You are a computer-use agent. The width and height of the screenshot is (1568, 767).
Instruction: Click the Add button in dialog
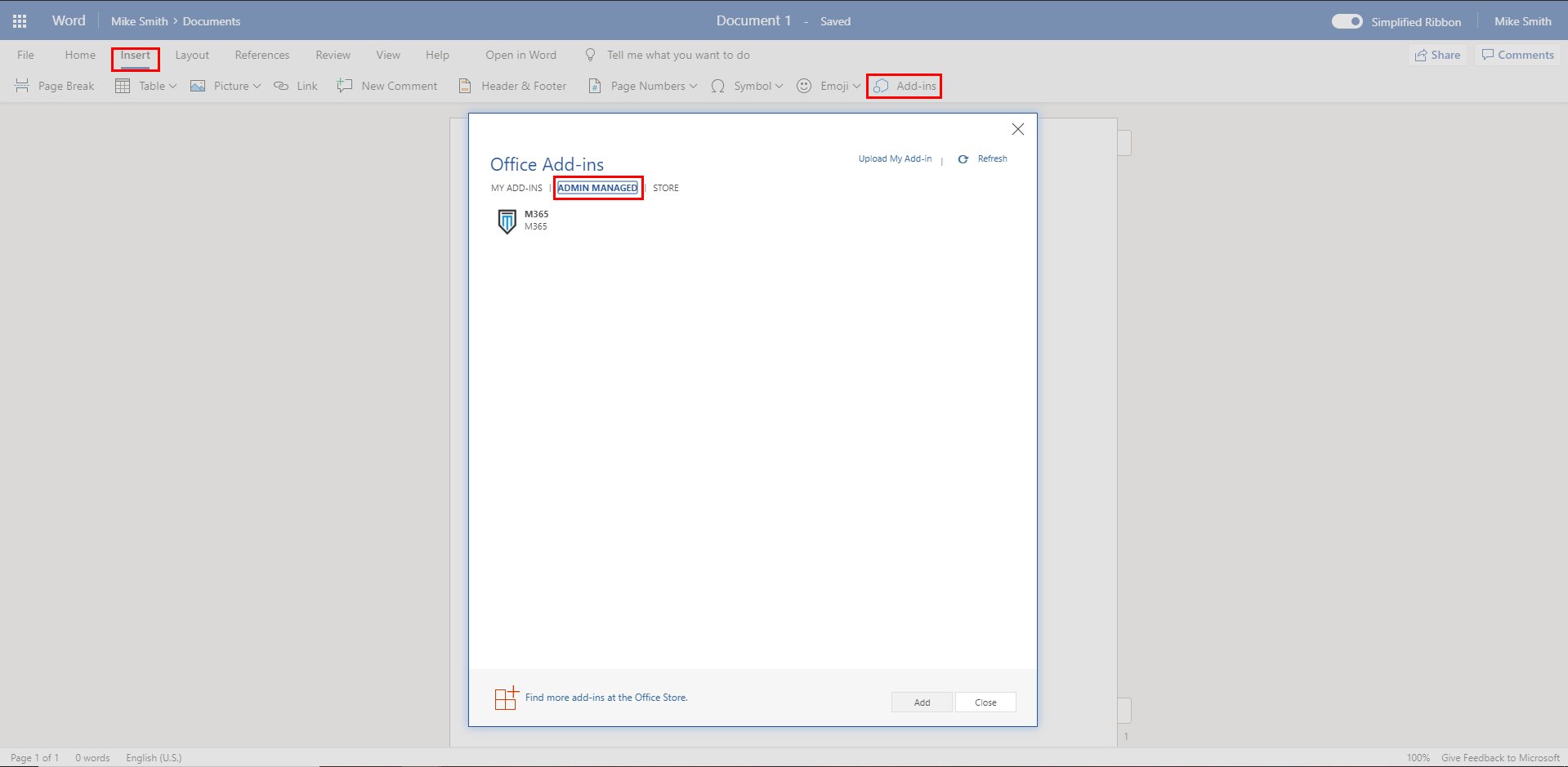(922, 702)
